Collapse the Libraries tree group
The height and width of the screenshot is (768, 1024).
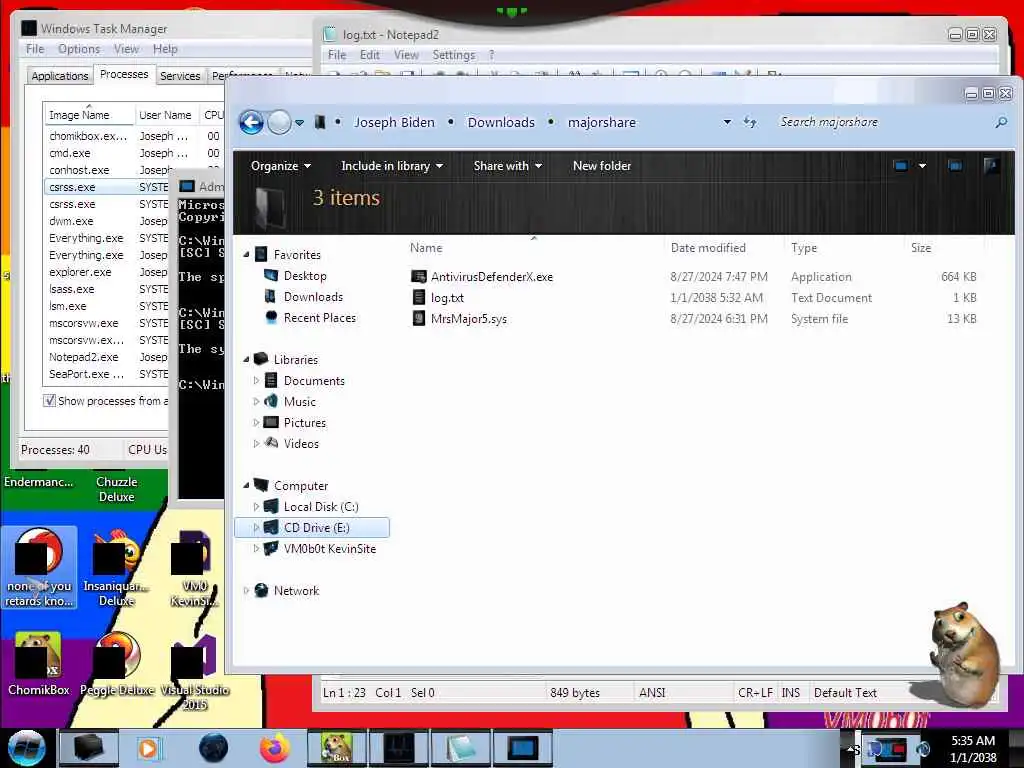(x=246, y=359)
